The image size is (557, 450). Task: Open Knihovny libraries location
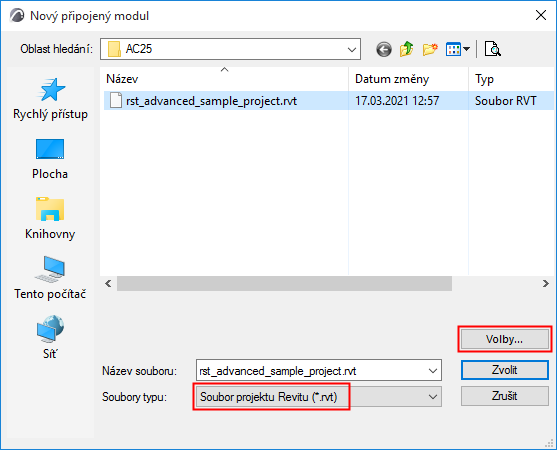[50, 219]
